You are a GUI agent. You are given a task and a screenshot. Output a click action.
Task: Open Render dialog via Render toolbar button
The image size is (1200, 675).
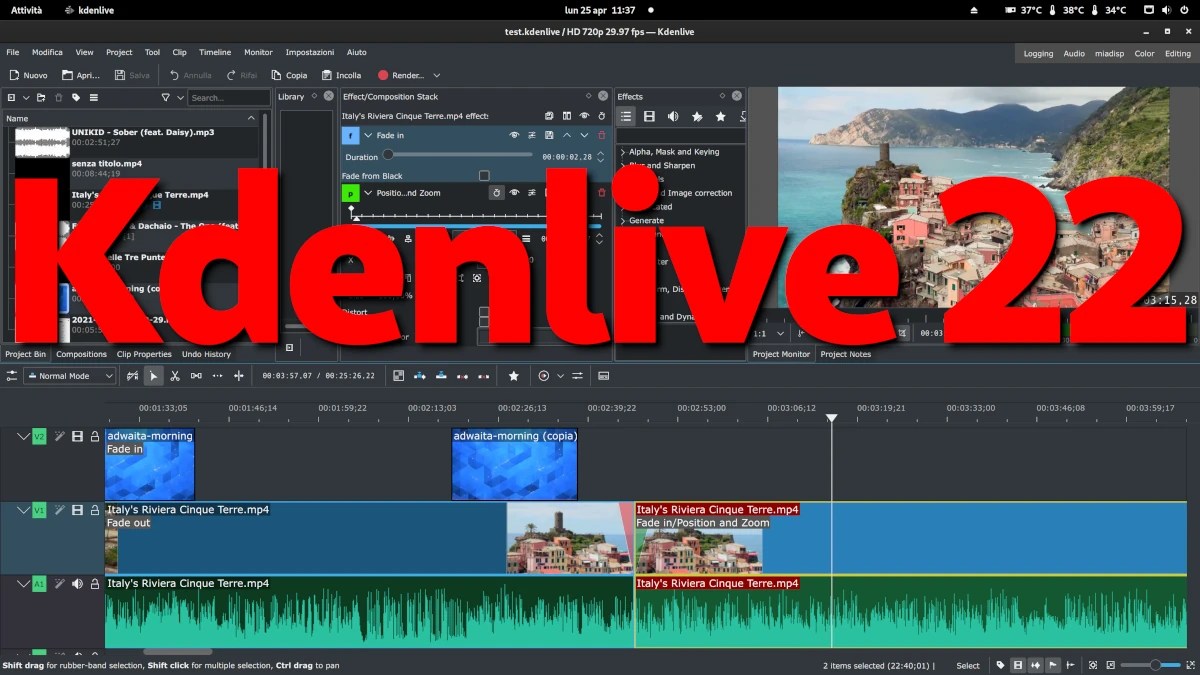(x=399, y=74)
